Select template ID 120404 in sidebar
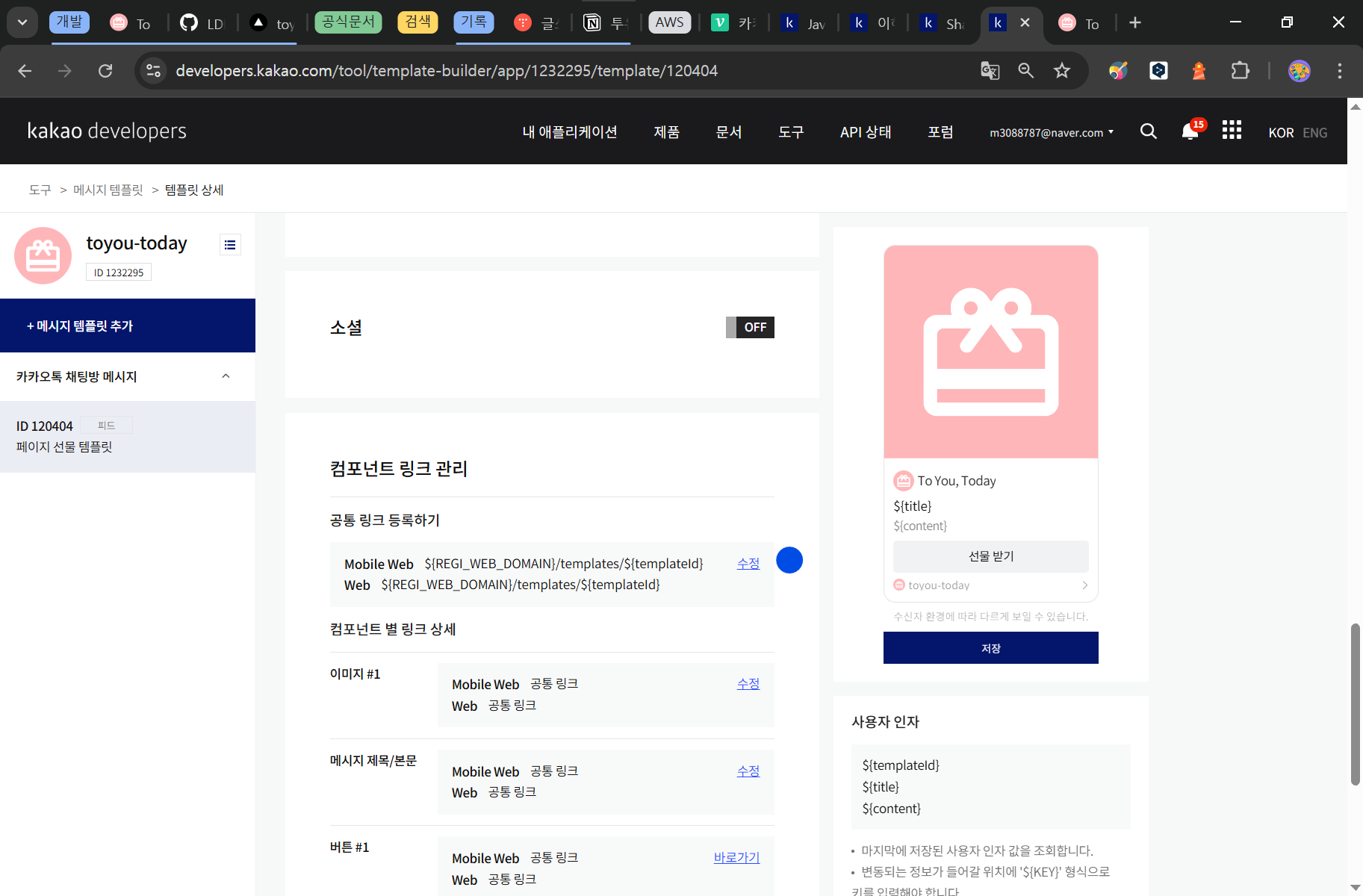Viewport: 1363px width, 896px height. pos(128,437)
